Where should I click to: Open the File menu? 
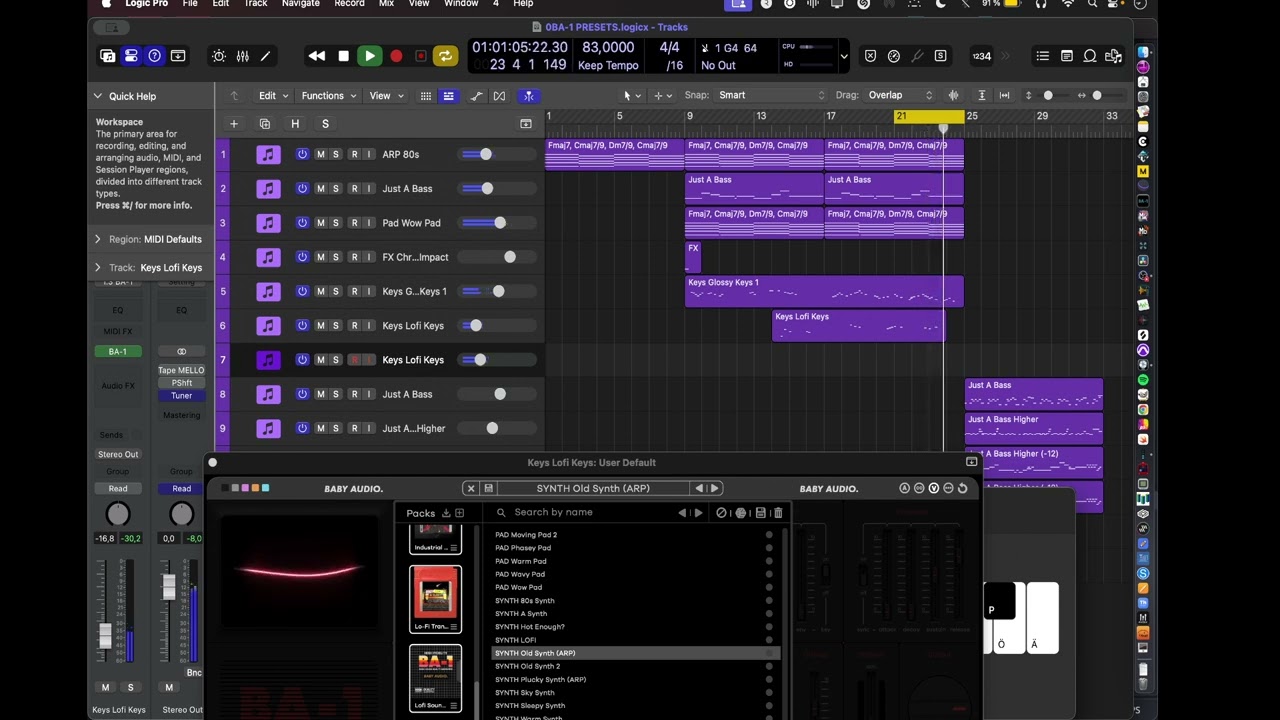click(190, 4)
